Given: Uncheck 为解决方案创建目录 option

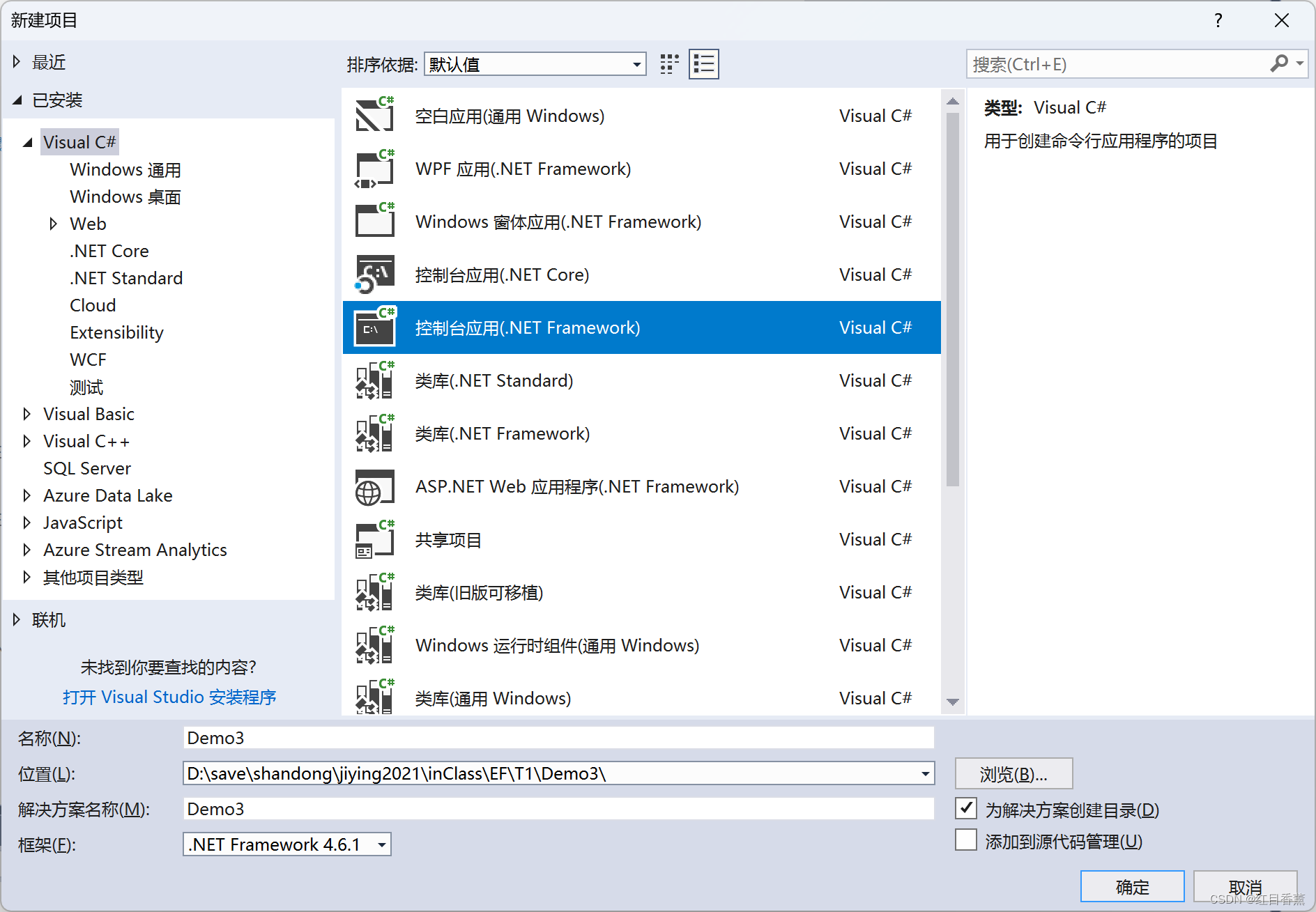Looking at the screenshot, I should click(x=965, y=808).
